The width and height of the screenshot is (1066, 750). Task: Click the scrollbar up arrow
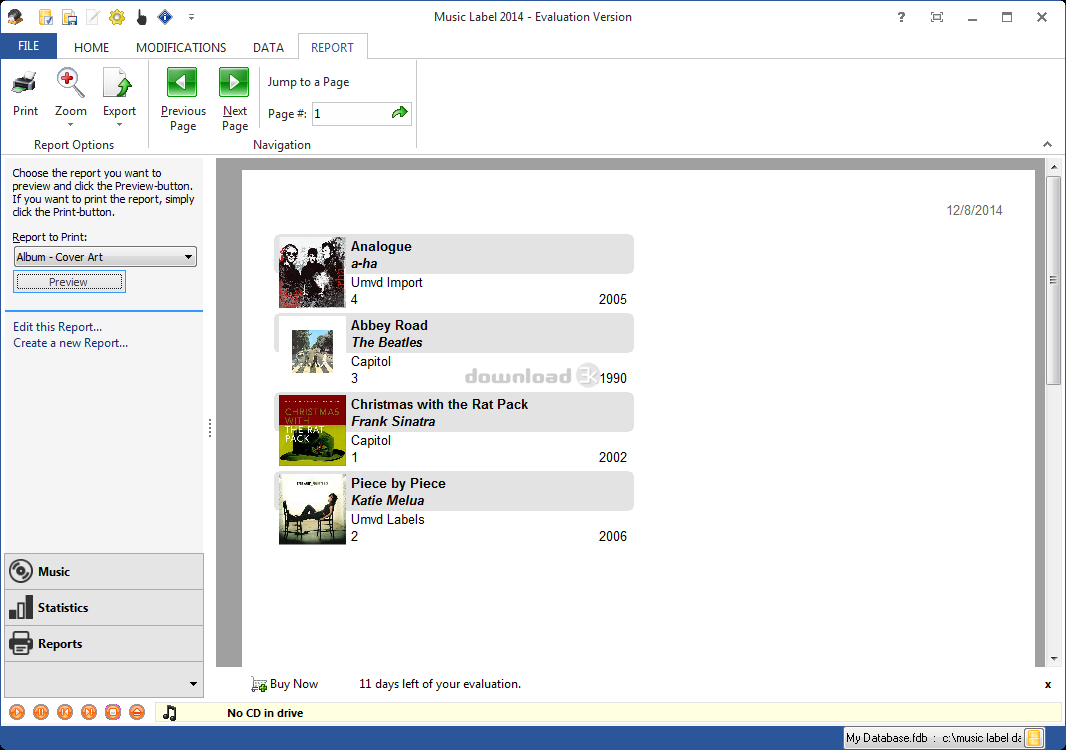1054,167
